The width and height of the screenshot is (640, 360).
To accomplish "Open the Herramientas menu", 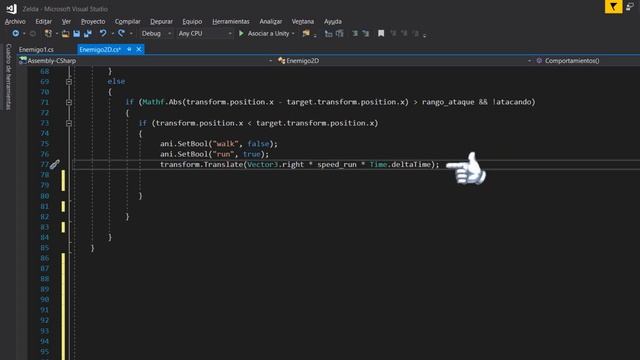I will click(231, 22).
